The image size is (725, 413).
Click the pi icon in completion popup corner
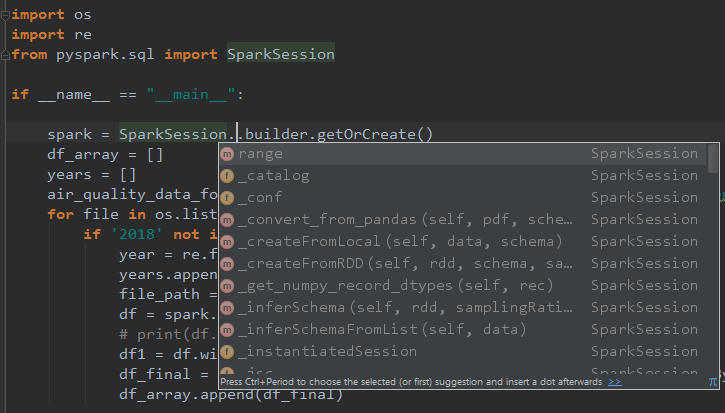pyautogui.click(x=713, y=381)
